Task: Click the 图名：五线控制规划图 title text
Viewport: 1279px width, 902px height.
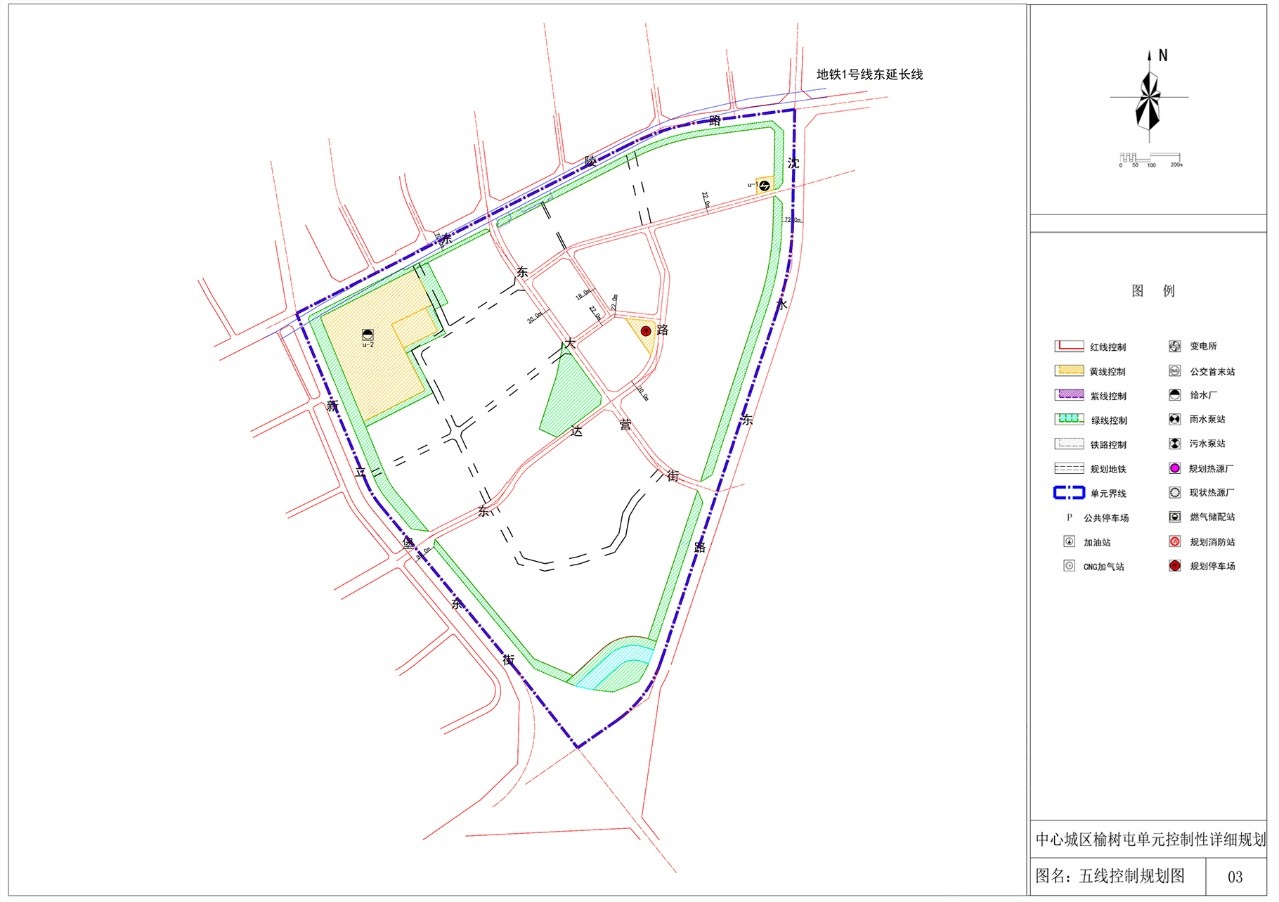Action: tap(1110, 877)
